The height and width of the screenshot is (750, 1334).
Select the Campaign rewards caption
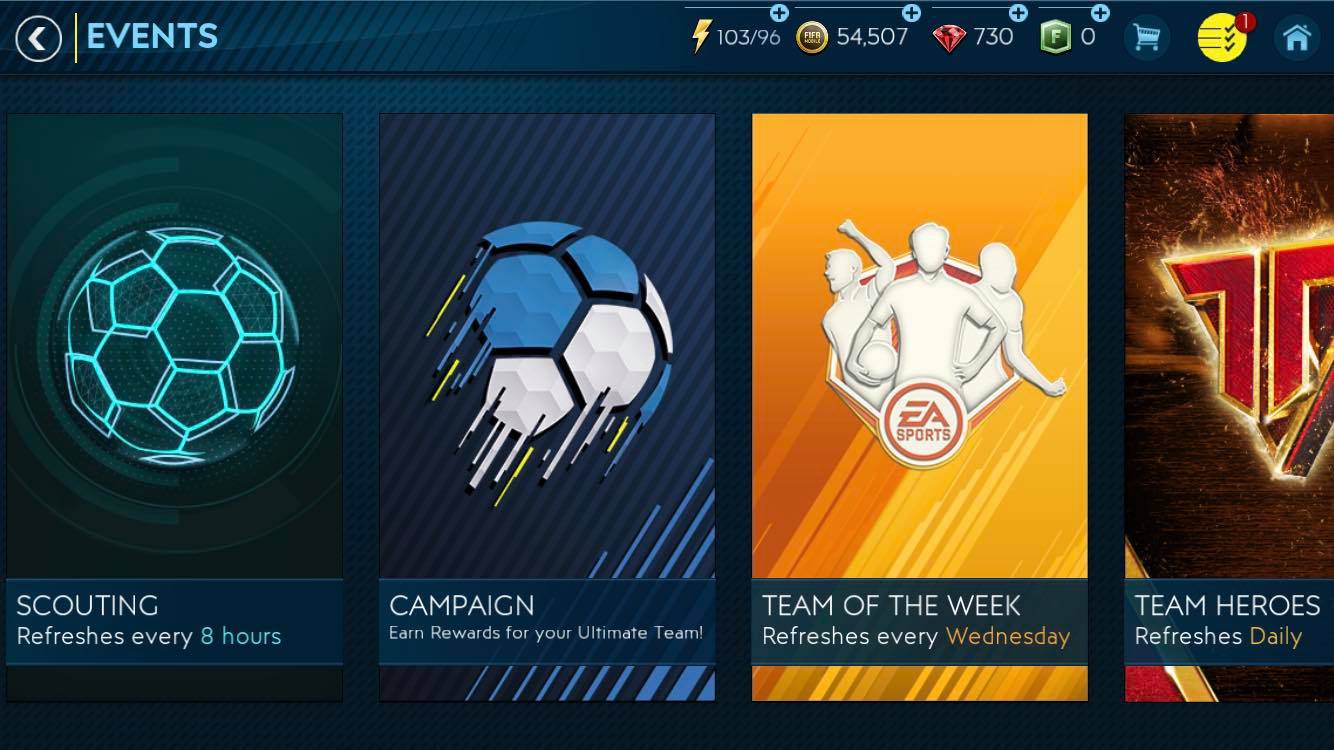[x=546, y=633]
